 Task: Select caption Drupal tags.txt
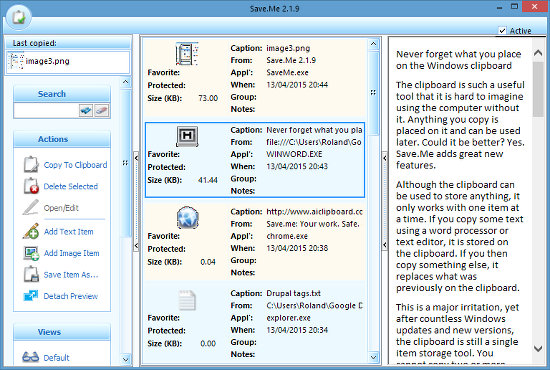[x=293, y=293]
